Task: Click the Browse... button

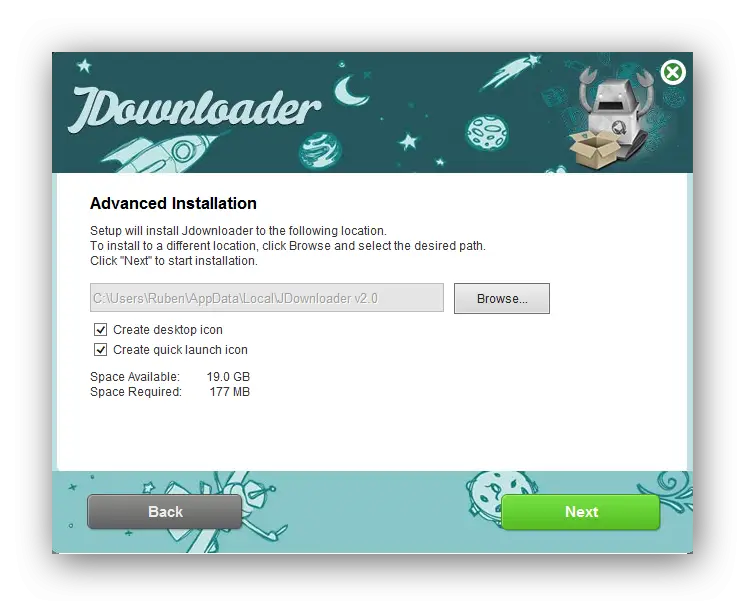Action: [x=502, y=298]
